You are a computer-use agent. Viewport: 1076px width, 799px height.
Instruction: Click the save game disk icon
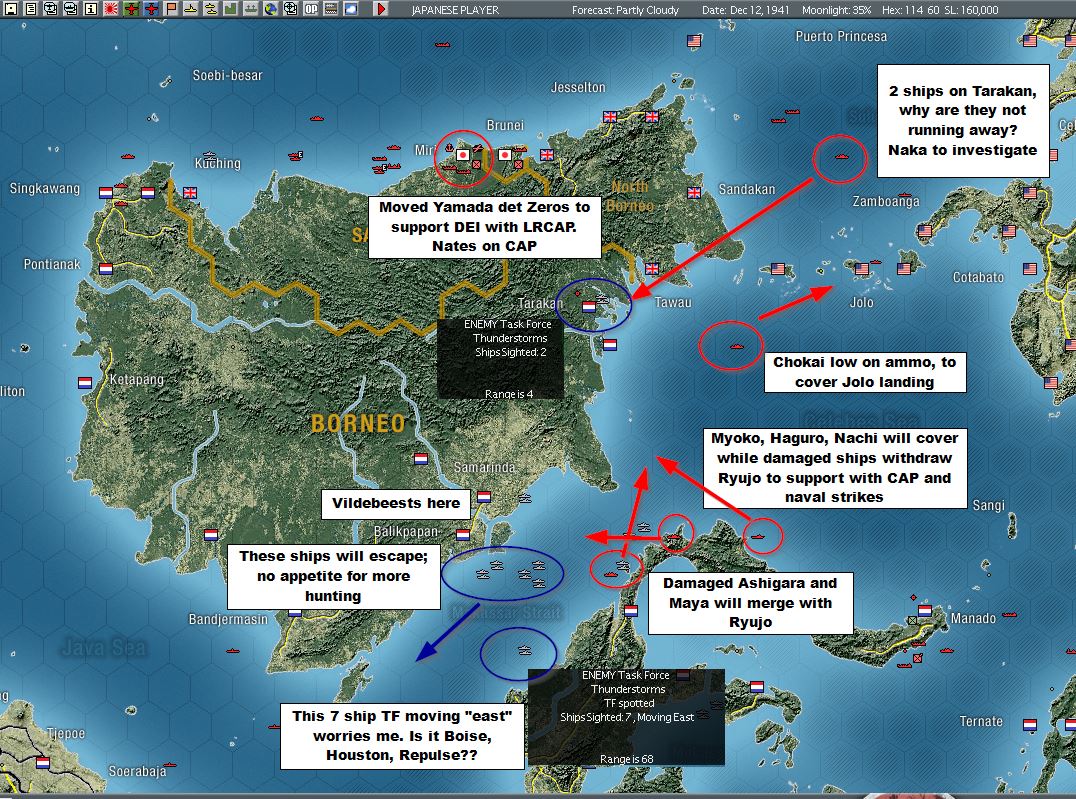point(10,9)
